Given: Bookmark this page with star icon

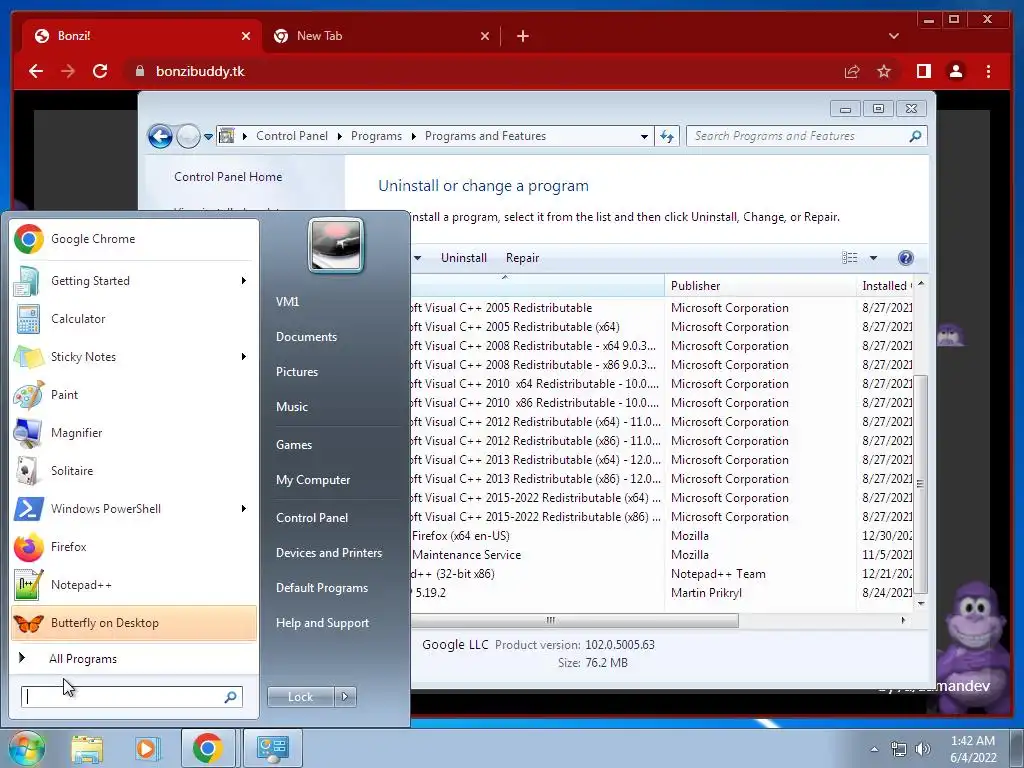Looking at the screenshot, I should pos(884,71).
